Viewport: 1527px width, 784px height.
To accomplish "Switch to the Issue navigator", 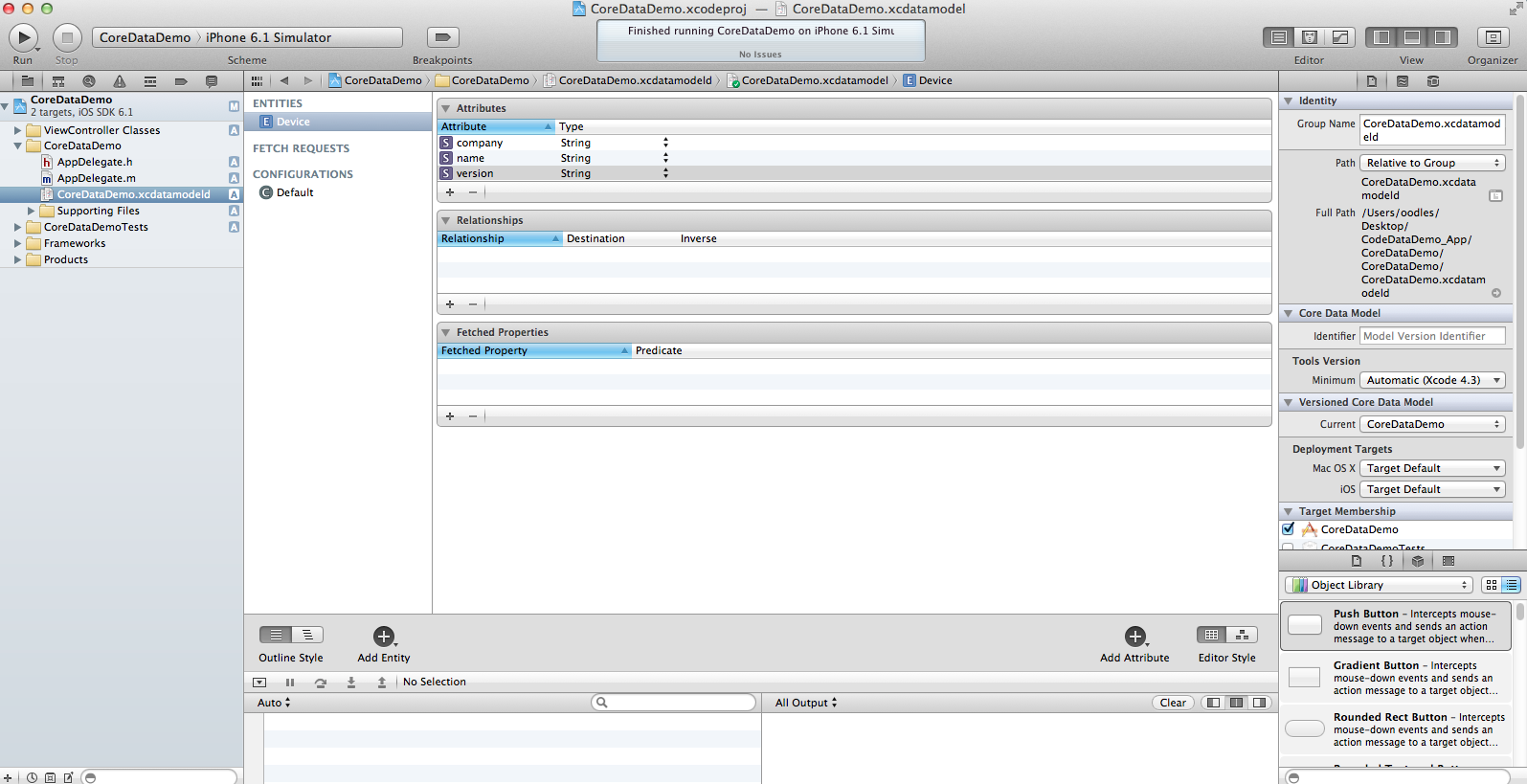I will coord(120,81).
